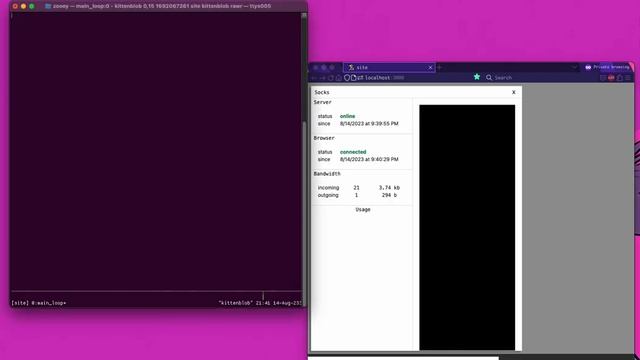The height and width of the screenshot is (360, 640).
Task: Close the terminal window with red button
Action: tap(15, 6)
